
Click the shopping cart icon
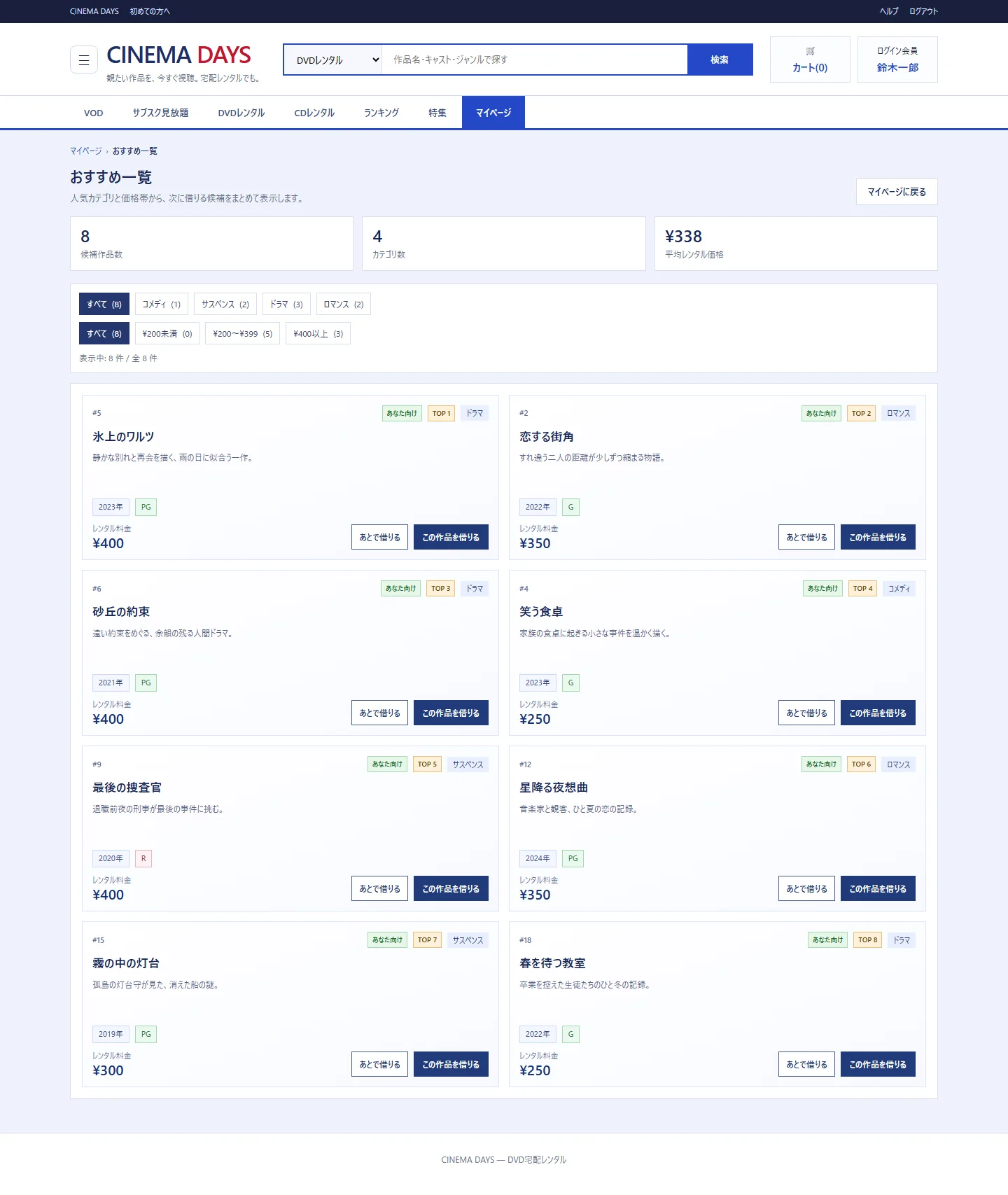point(810,51)
